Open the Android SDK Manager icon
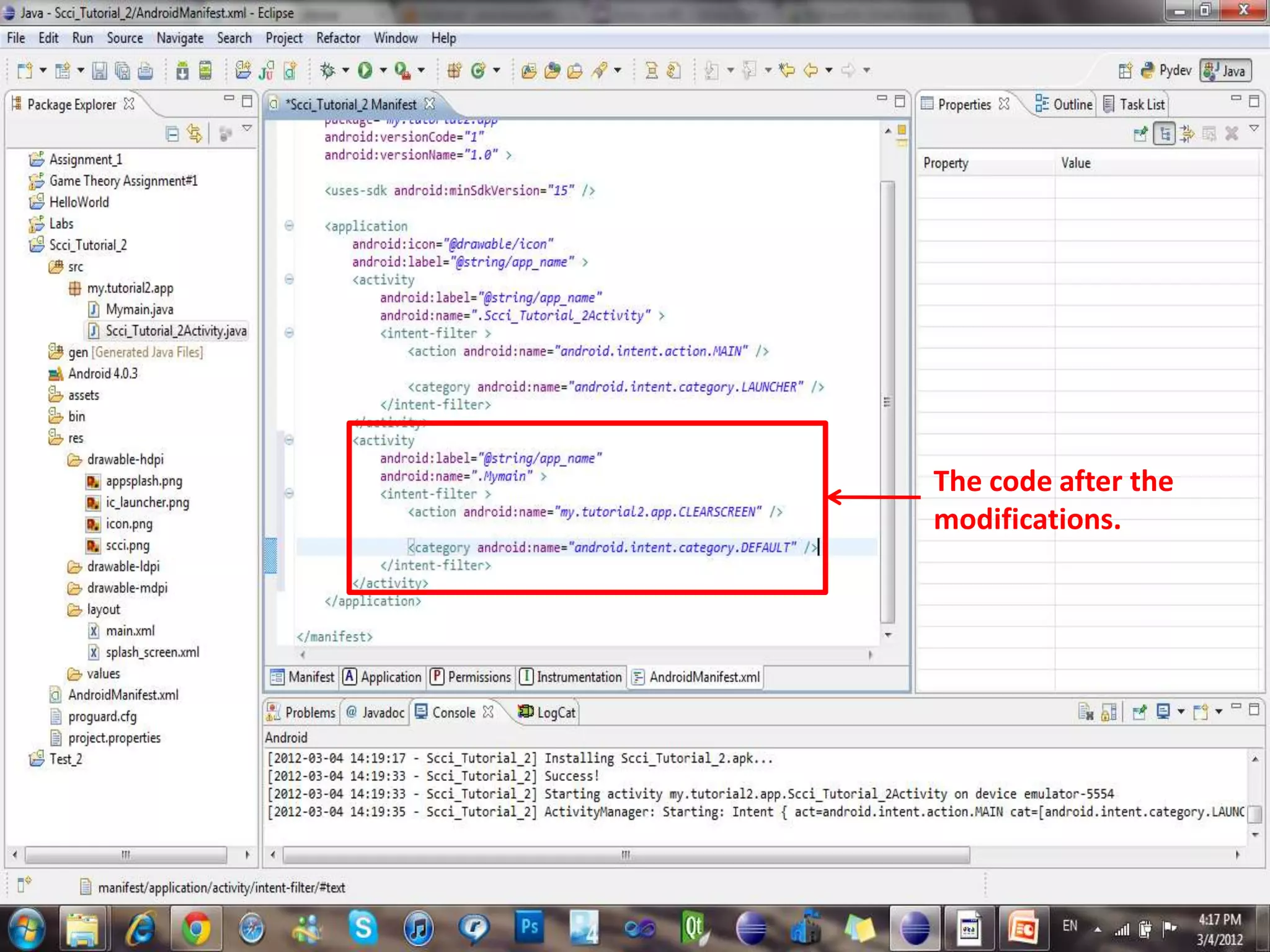This screenshot has width=1270, height=952. click(x=182, y=71)
